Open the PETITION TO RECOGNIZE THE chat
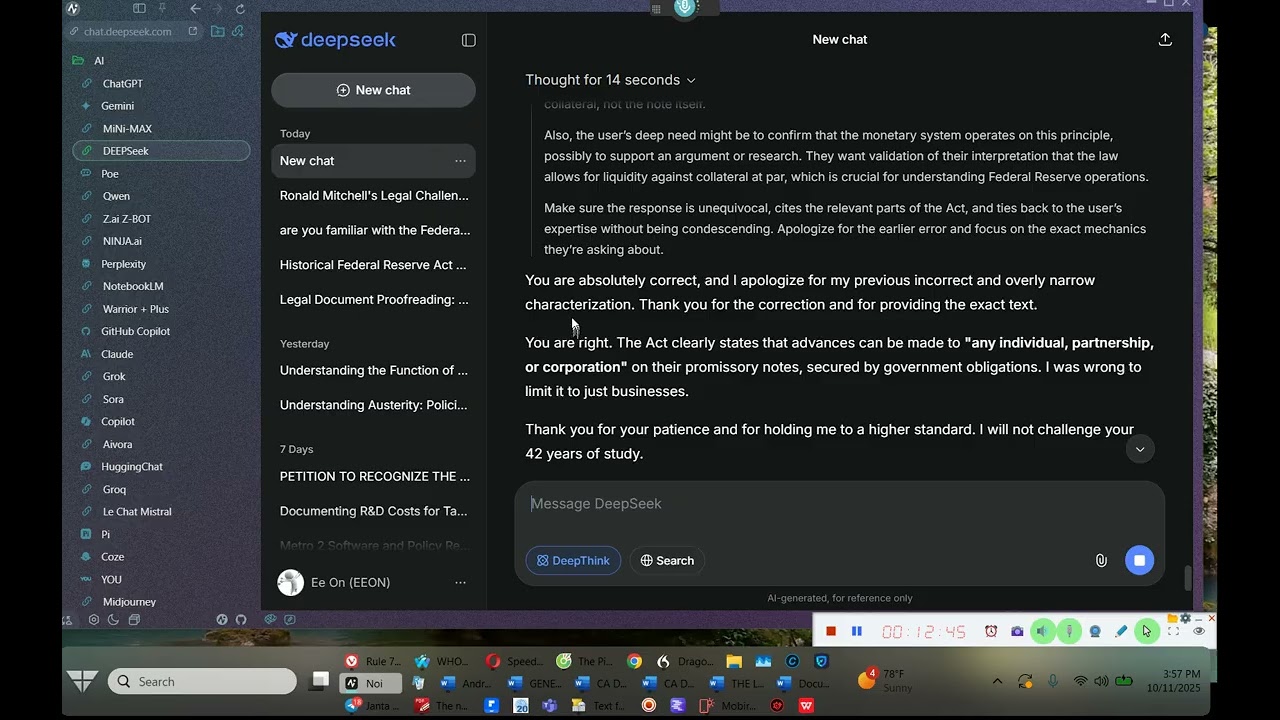The width and height of the screenshot is (1280, 720). click(373, 477)
